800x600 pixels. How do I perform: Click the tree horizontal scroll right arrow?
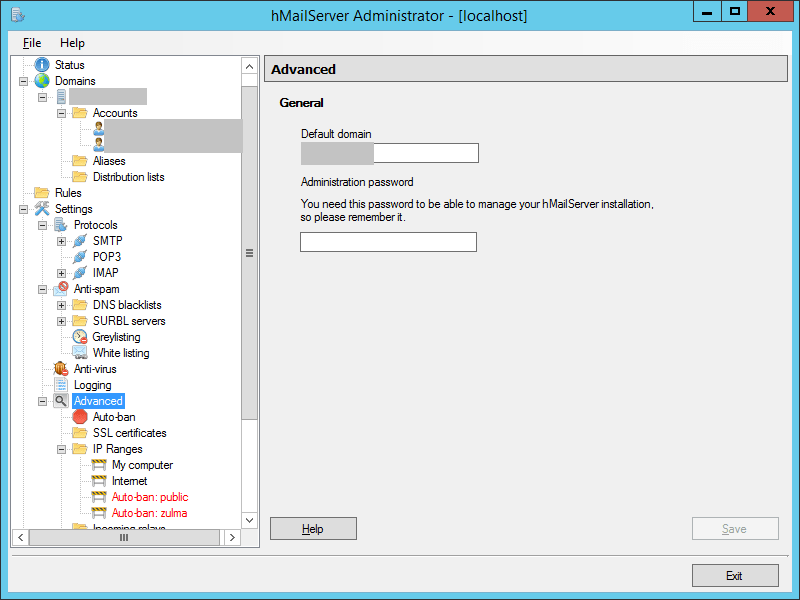click(232, 537)
